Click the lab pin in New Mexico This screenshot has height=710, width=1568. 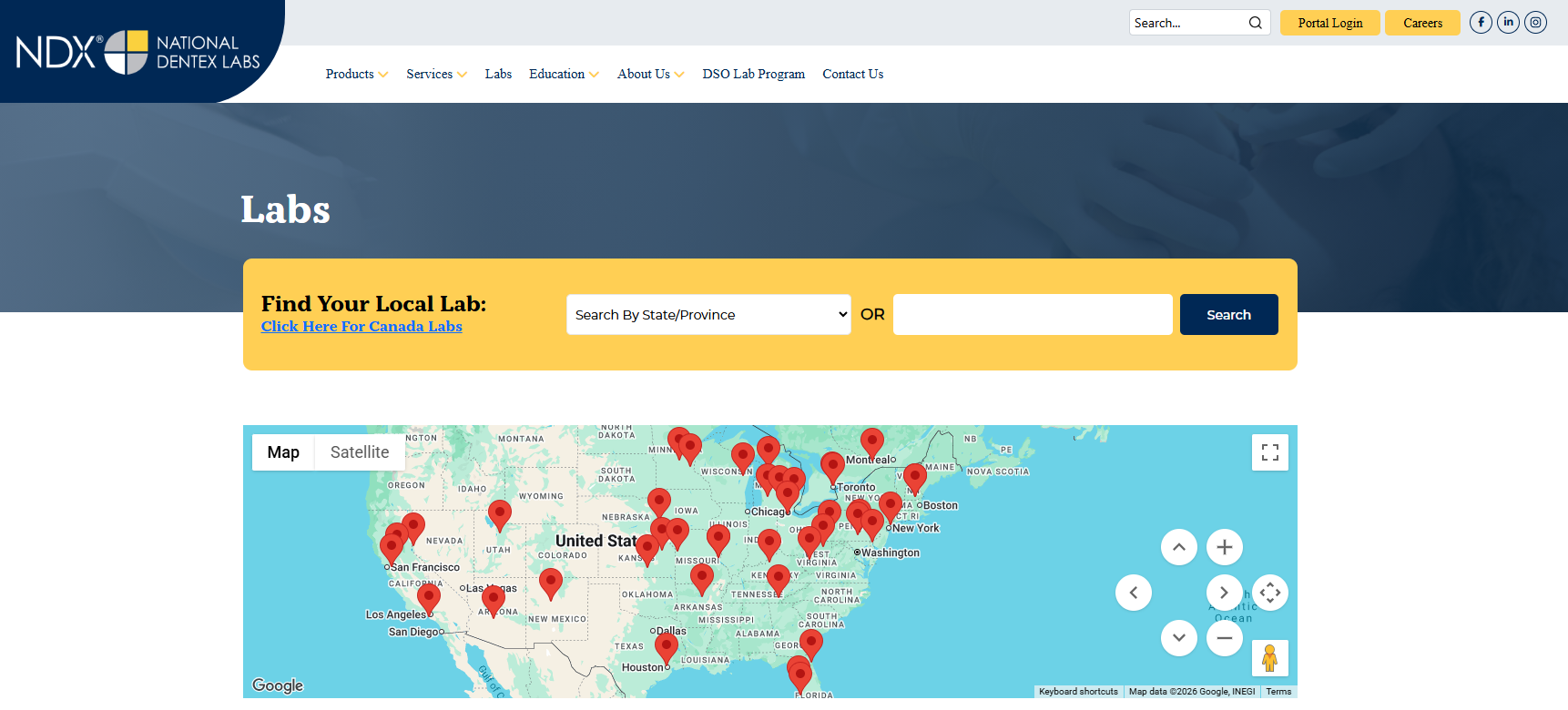[551, 584]
